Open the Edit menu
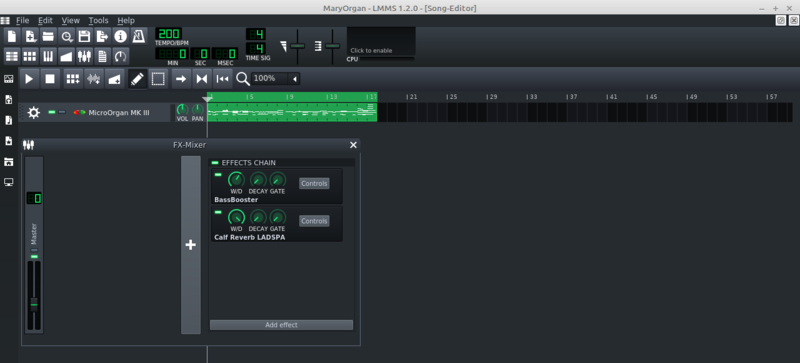This screenshot has height=363, width=800. (x=45, y=20)
